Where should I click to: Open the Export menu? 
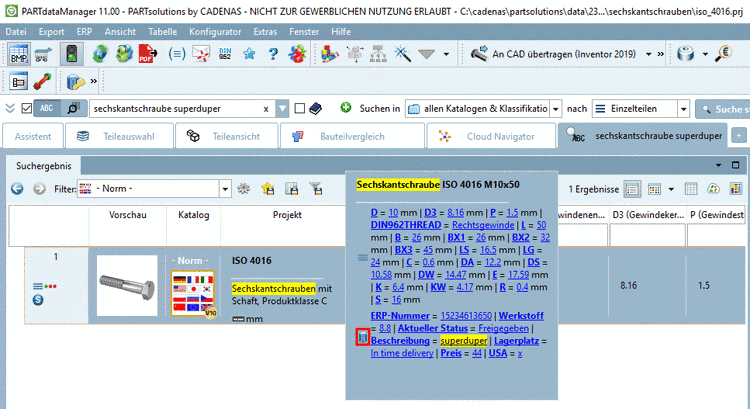click(51, 32)
